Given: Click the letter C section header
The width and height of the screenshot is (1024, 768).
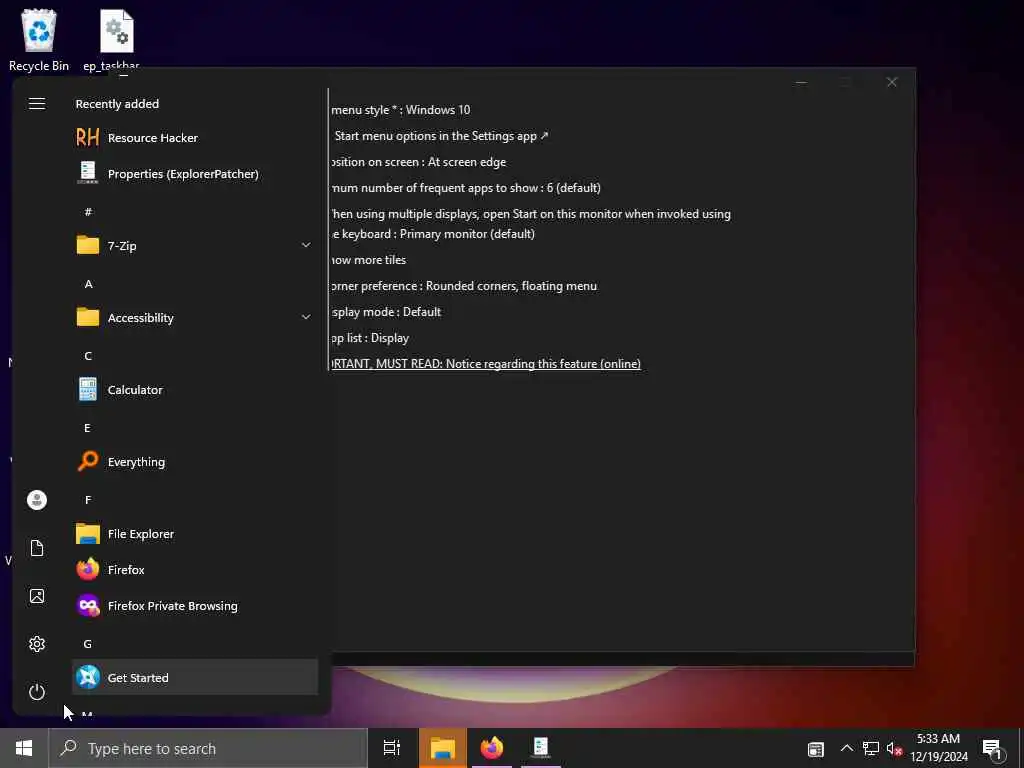Looking at the screenshot, I should 88,355.
